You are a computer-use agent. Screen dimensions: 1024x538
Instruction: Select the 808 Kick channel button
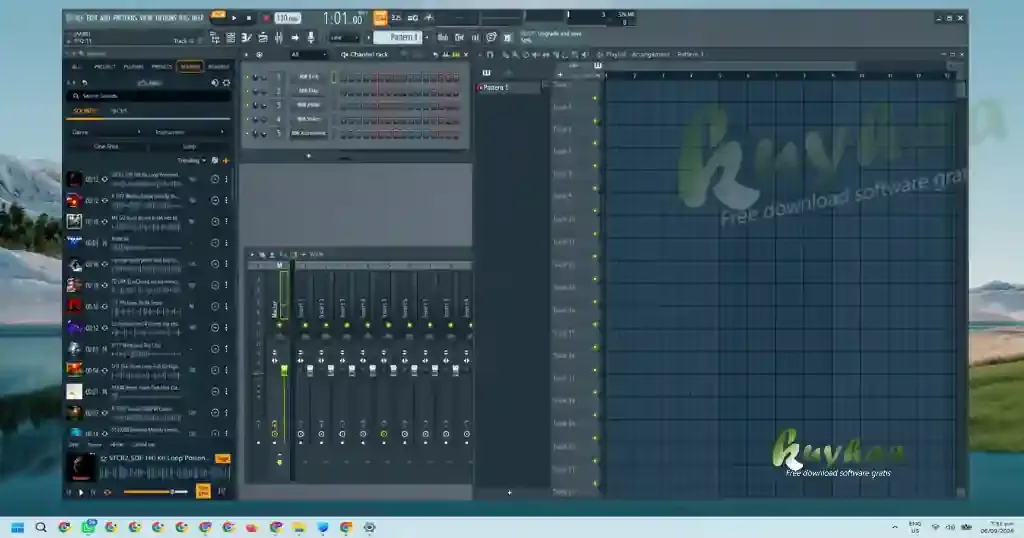click(x=308, y=77)
